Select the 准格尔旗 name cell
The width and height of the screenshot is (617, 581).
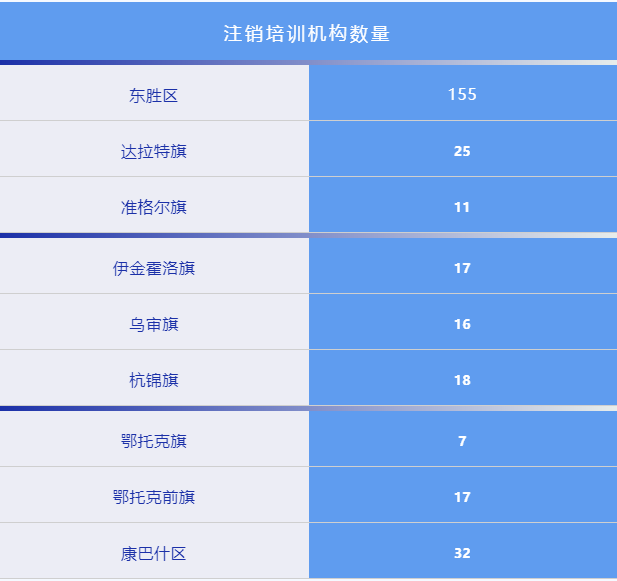153,208
